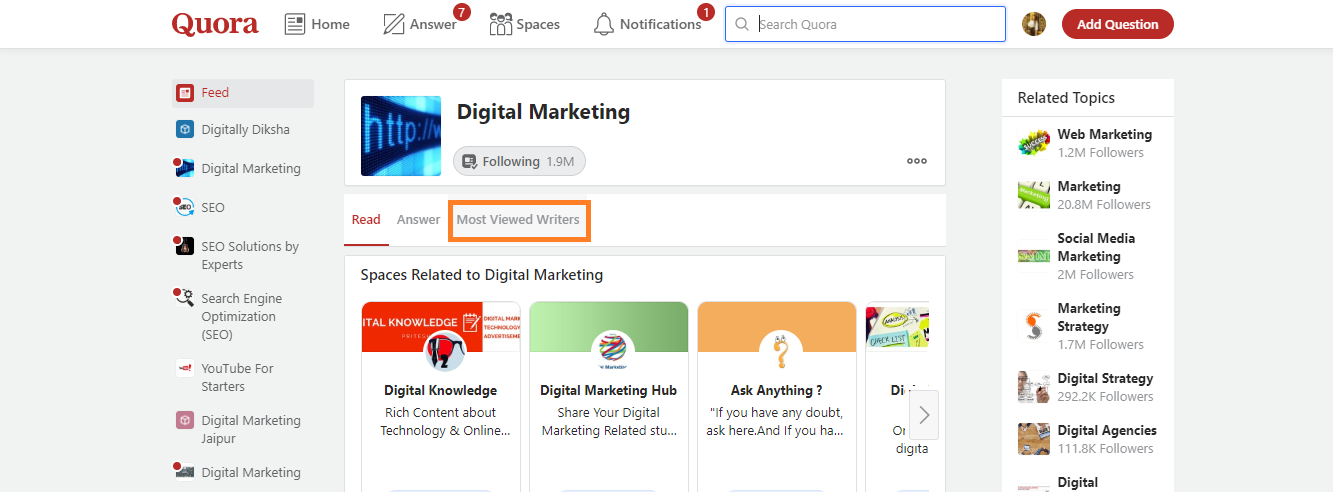1333x492 pixels.
Task: Switch to the Answer tab under topic
Action: coord(418,219)
